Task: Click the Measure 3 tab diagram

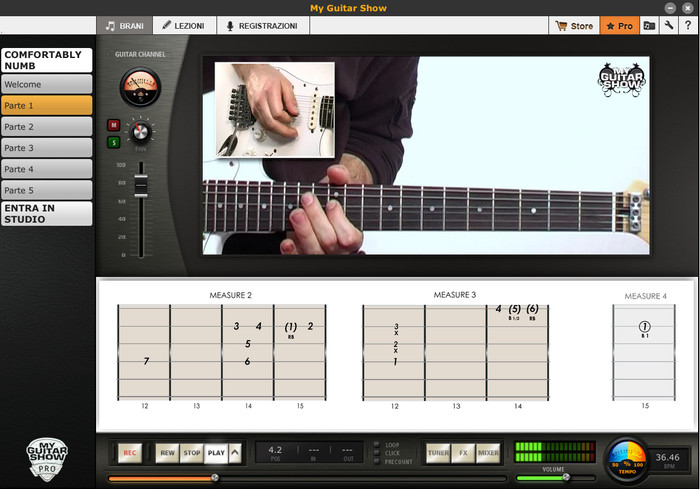Action: pyautogui.click(x=455, y=353)
